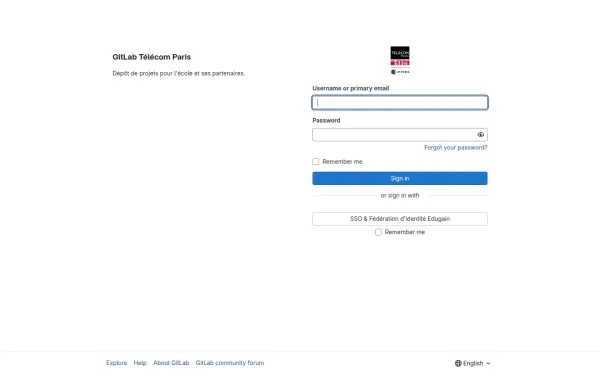
Task: Click the Dépôt de projets description text
Action: pyautogui.click(x=179, y=73)
